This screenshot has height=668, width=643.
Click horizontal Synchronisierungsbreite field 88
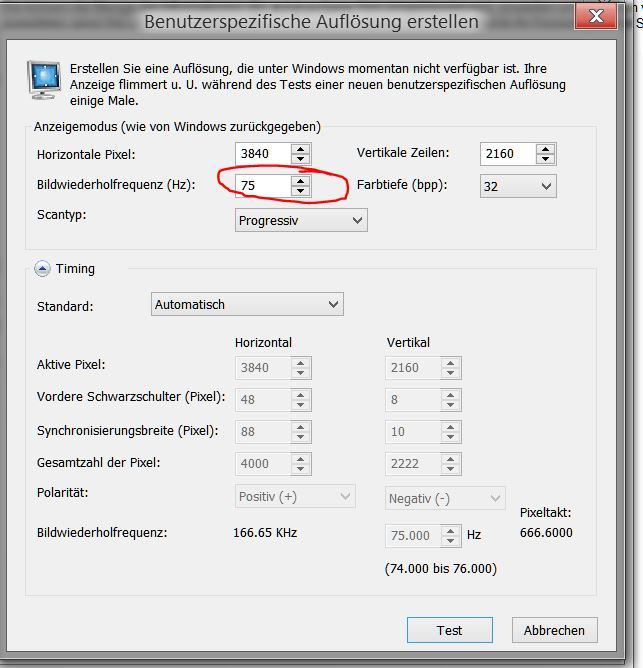(x=263, y=432)
